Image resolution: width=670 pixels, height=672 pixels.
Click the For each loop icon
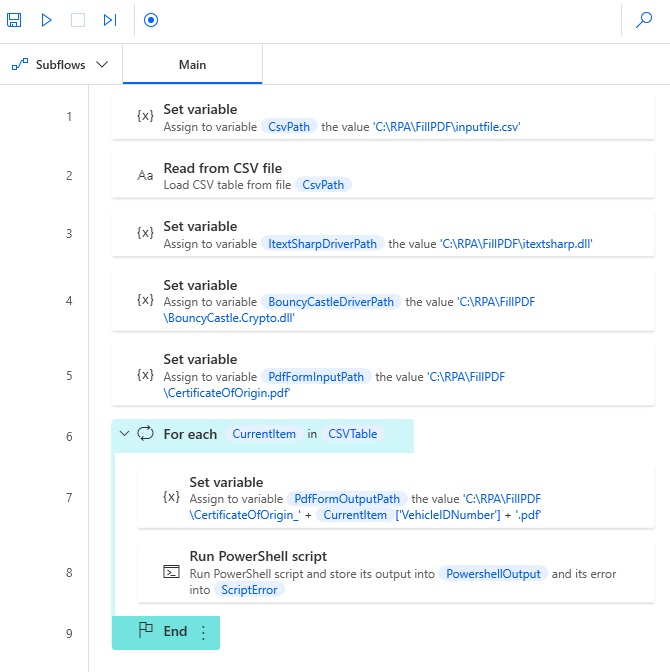(x=145, y=433)
